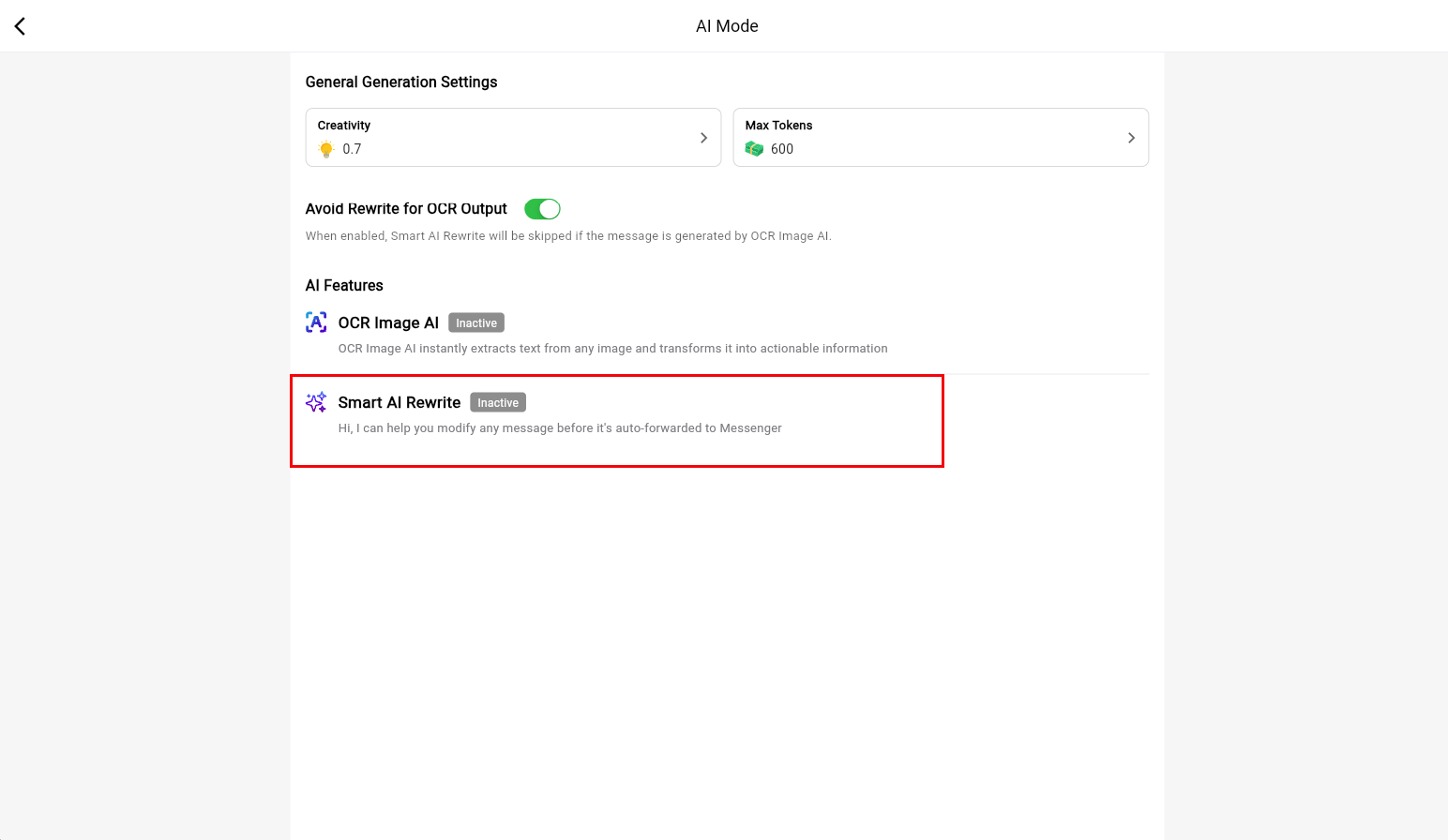Expand the Creativity setting chevron
This screenshot has width=1448, height=840.
coord(703,138)
